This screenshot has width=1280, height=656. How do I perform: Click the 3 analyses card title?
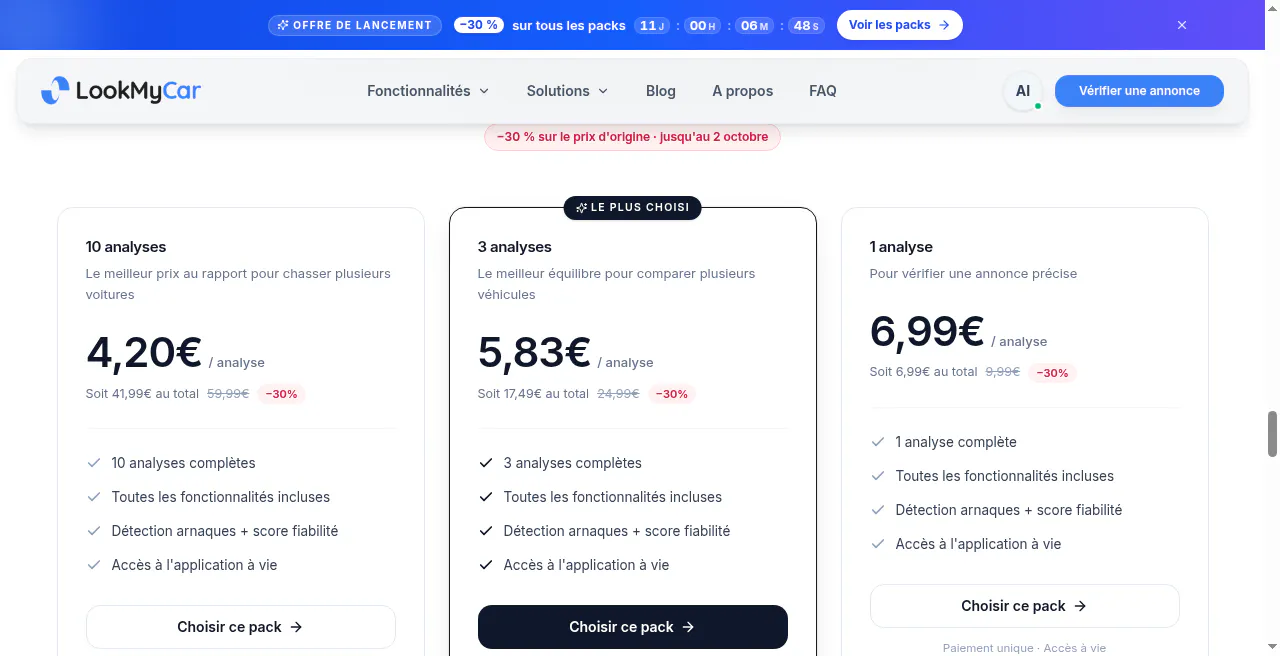click(x=515, y=247)
